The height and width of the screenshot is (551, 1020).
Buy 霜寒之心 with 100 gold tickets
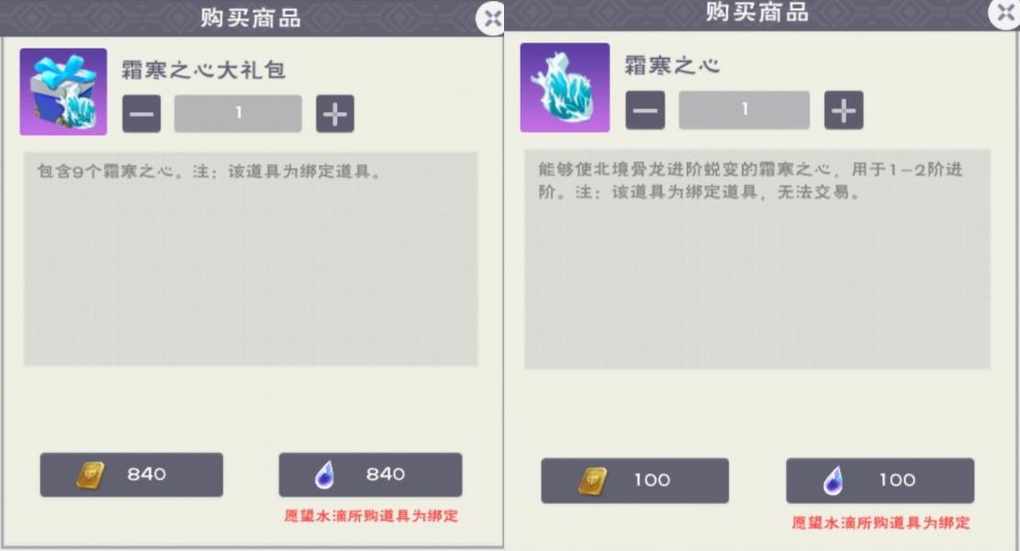coord(635,480)
